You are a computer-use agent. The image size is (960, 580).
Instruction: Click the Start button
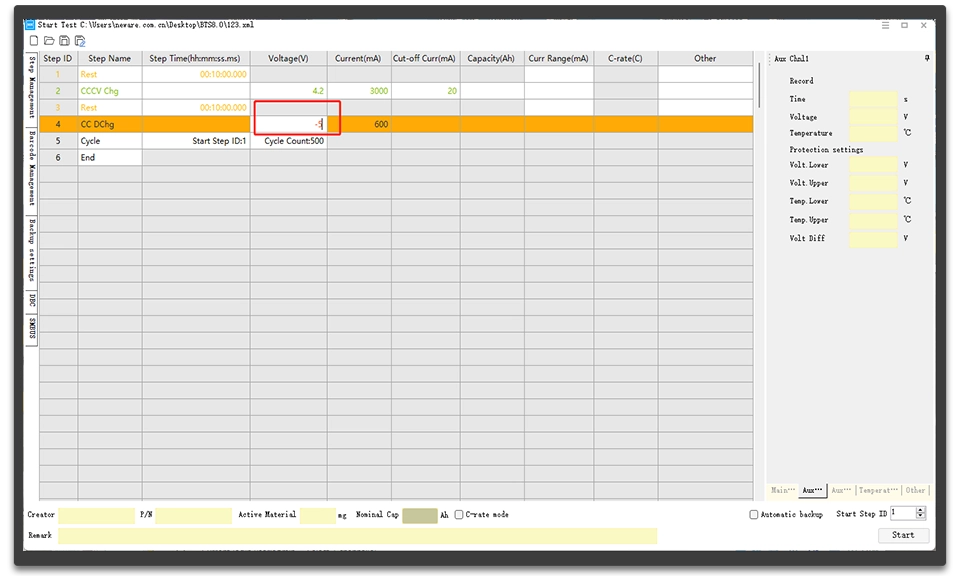[903, 535]
